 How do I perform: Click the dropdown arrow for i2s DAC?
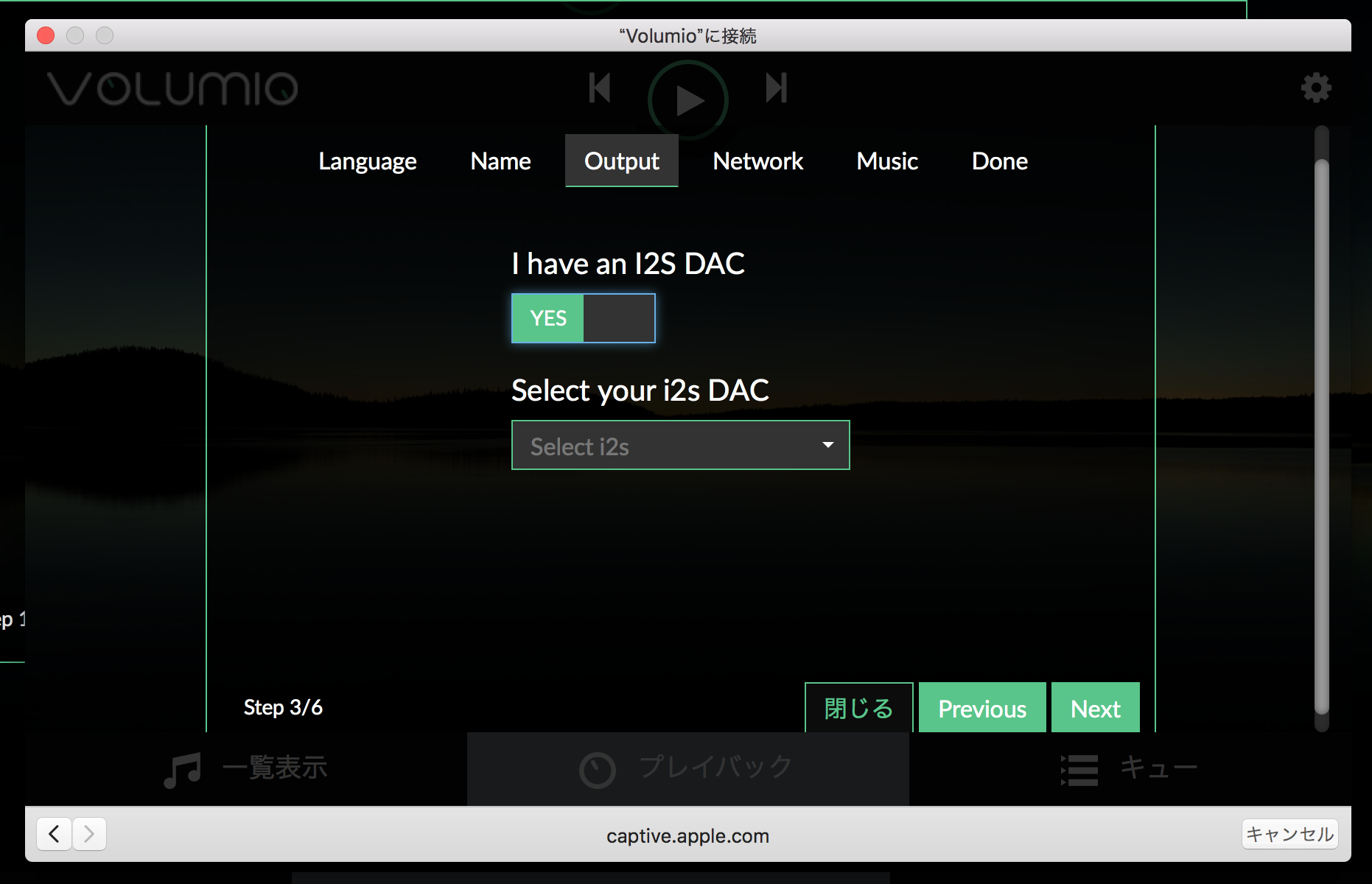pyautogui.click(x=827, y=445)
